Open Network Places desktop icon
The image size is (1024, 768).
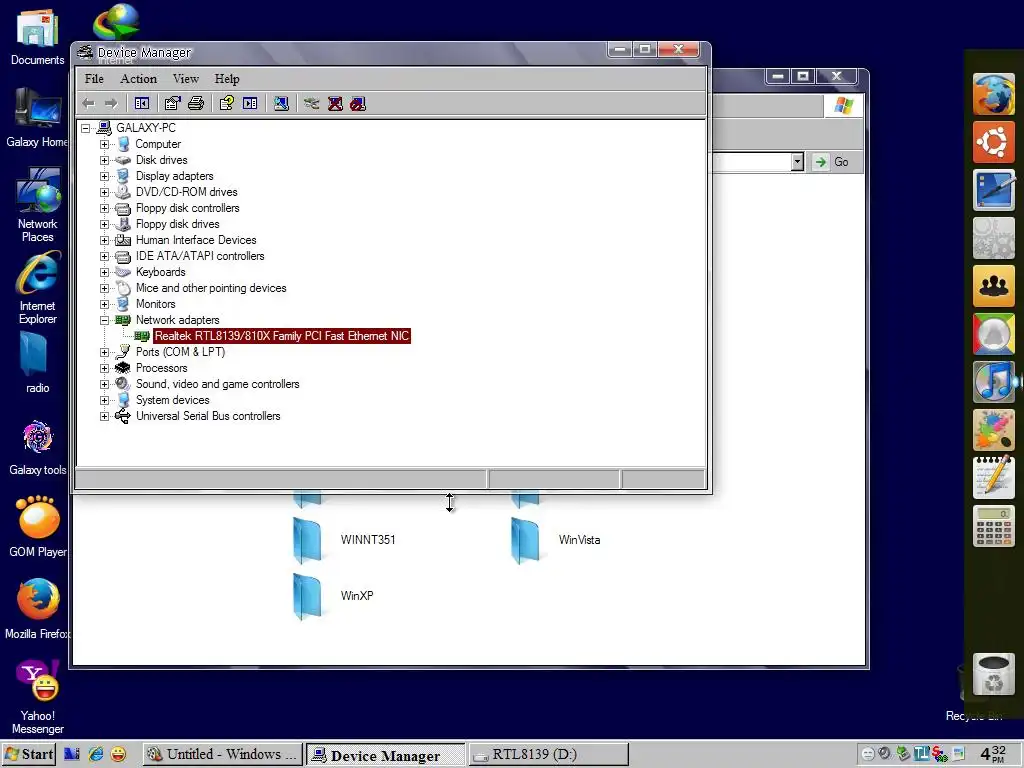coord(37,205)
